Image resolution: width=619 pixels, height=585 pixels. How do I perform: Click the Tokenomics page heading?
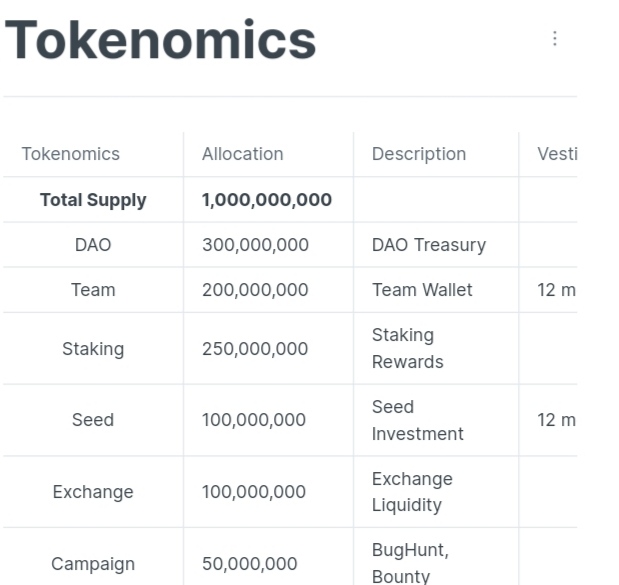tap(161, 41)
